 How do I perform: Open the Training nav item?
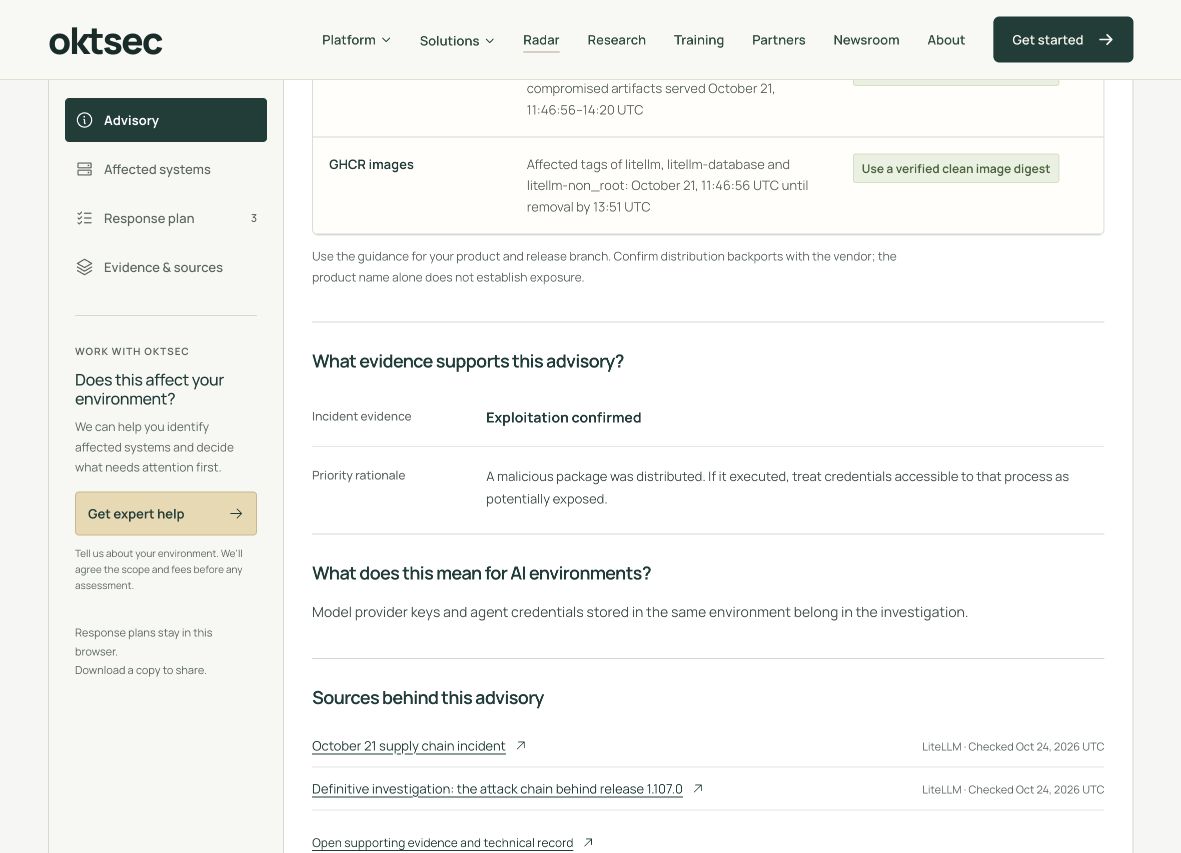coord(699,40)
